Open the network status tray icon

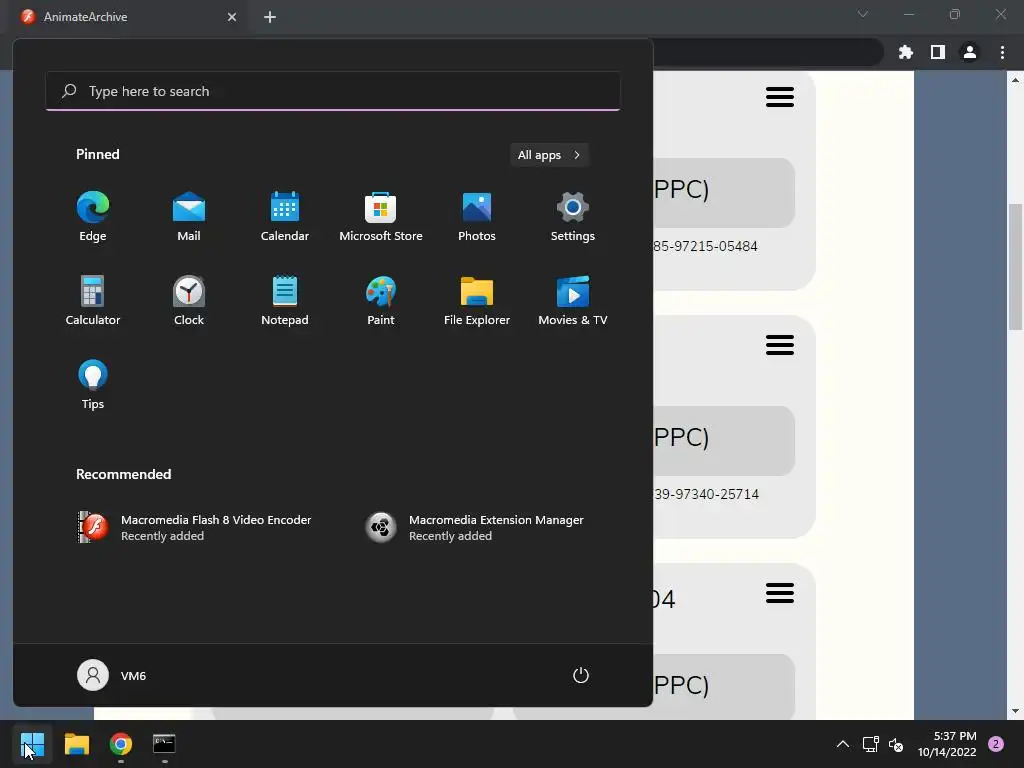point(870,744)
